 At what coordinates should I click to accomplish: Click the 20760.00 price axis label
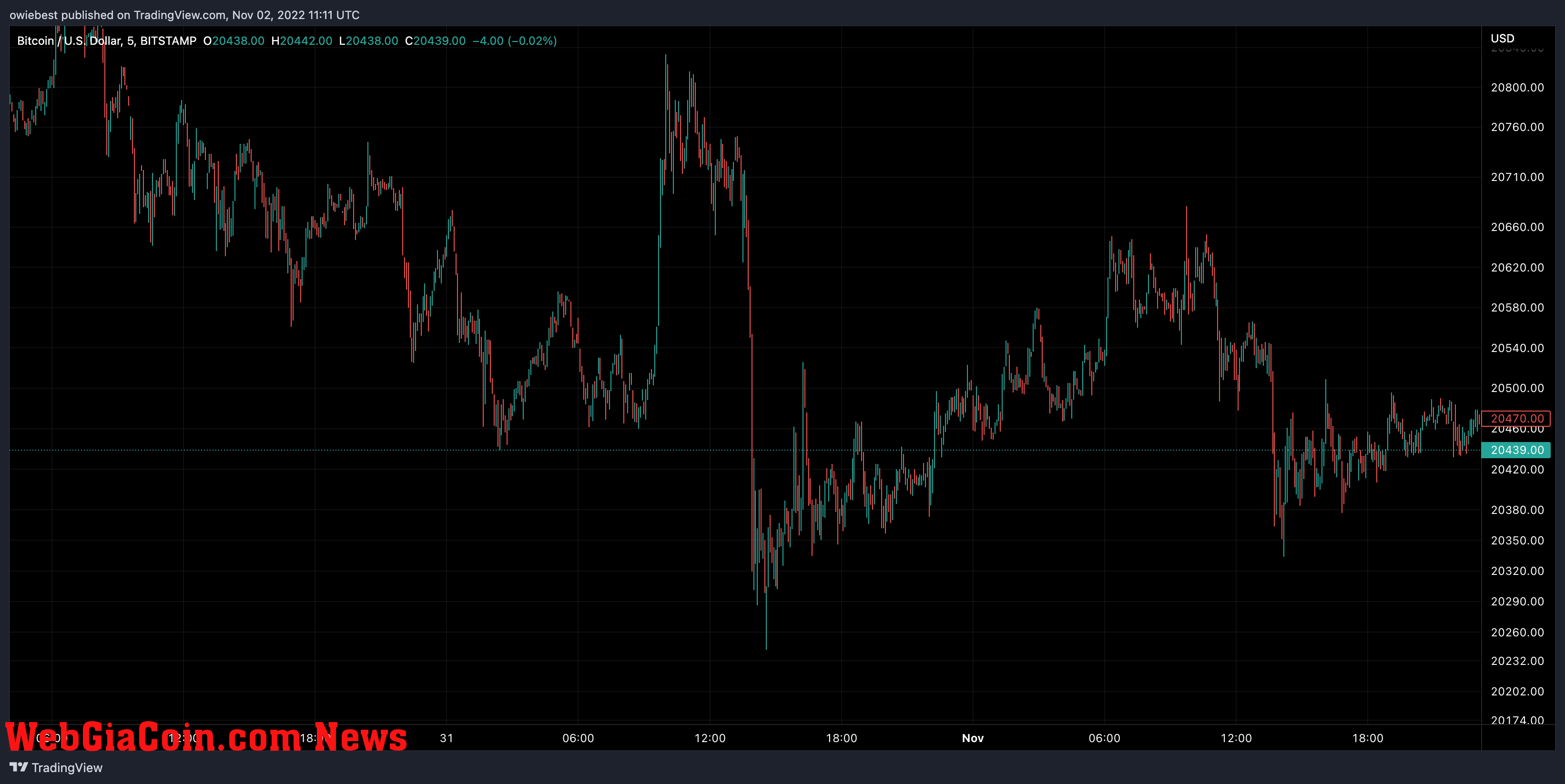tap(1517, 127)
